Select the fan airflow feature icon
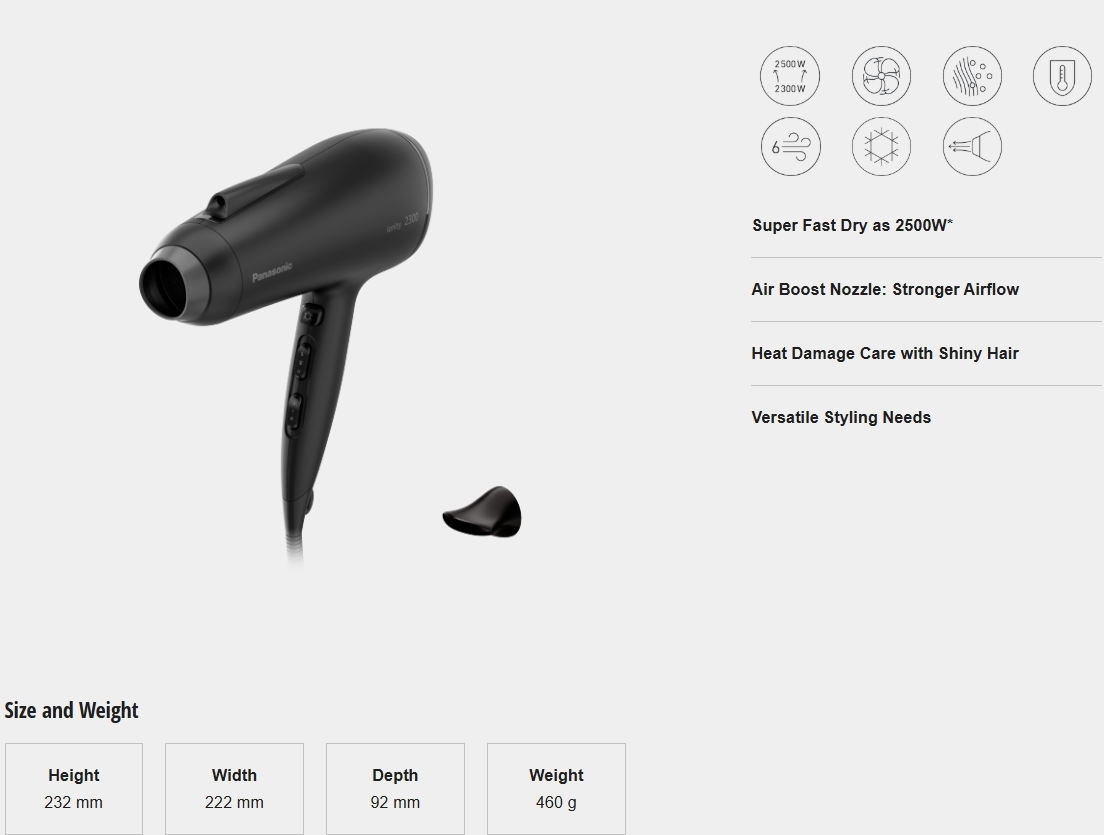Screen dimensions: 1104x835 [x=881, y=76]
